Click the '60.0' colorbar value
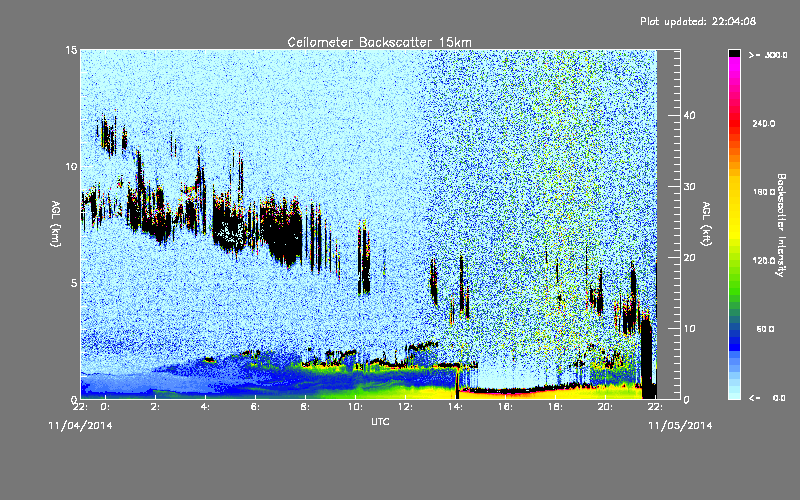This screenshot has width=800, height=500. pos(765,329)
